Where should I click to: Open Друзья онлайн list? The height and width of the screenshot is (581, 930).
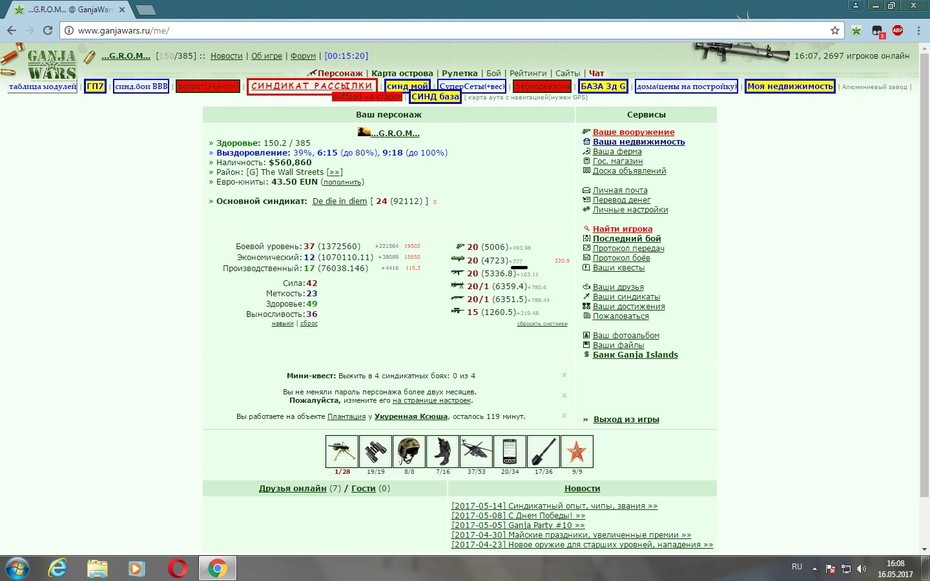pos(292,489)
